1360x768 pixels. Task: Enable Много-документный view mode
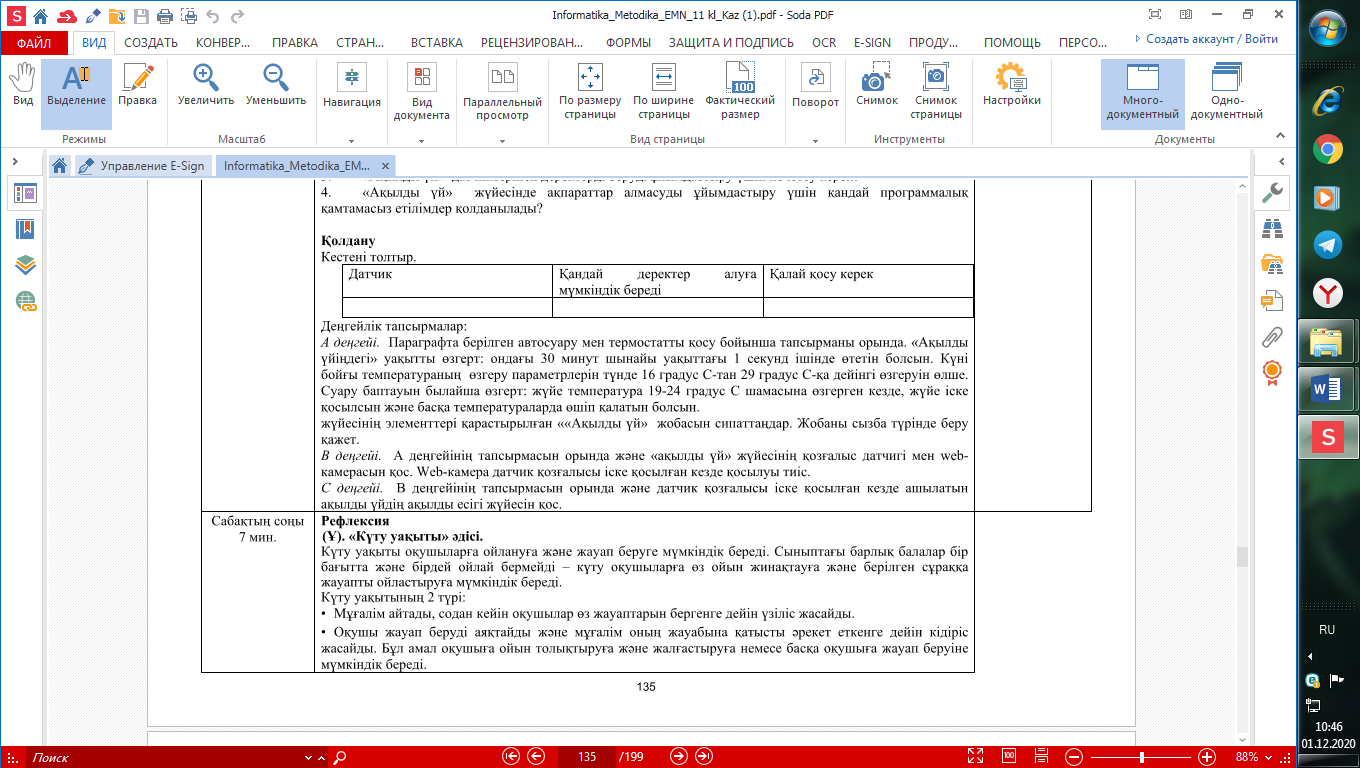click(1142, 92)
